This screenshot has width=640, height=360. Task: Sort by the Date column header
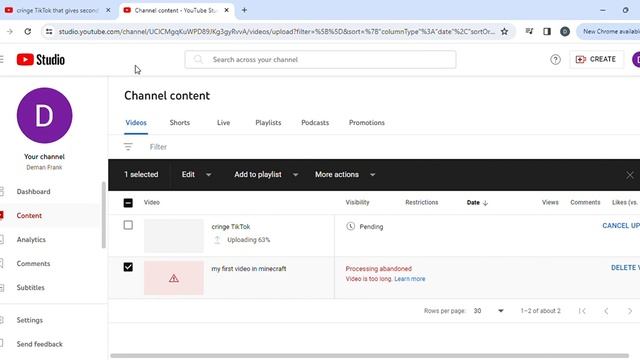(x=473, y=202)
